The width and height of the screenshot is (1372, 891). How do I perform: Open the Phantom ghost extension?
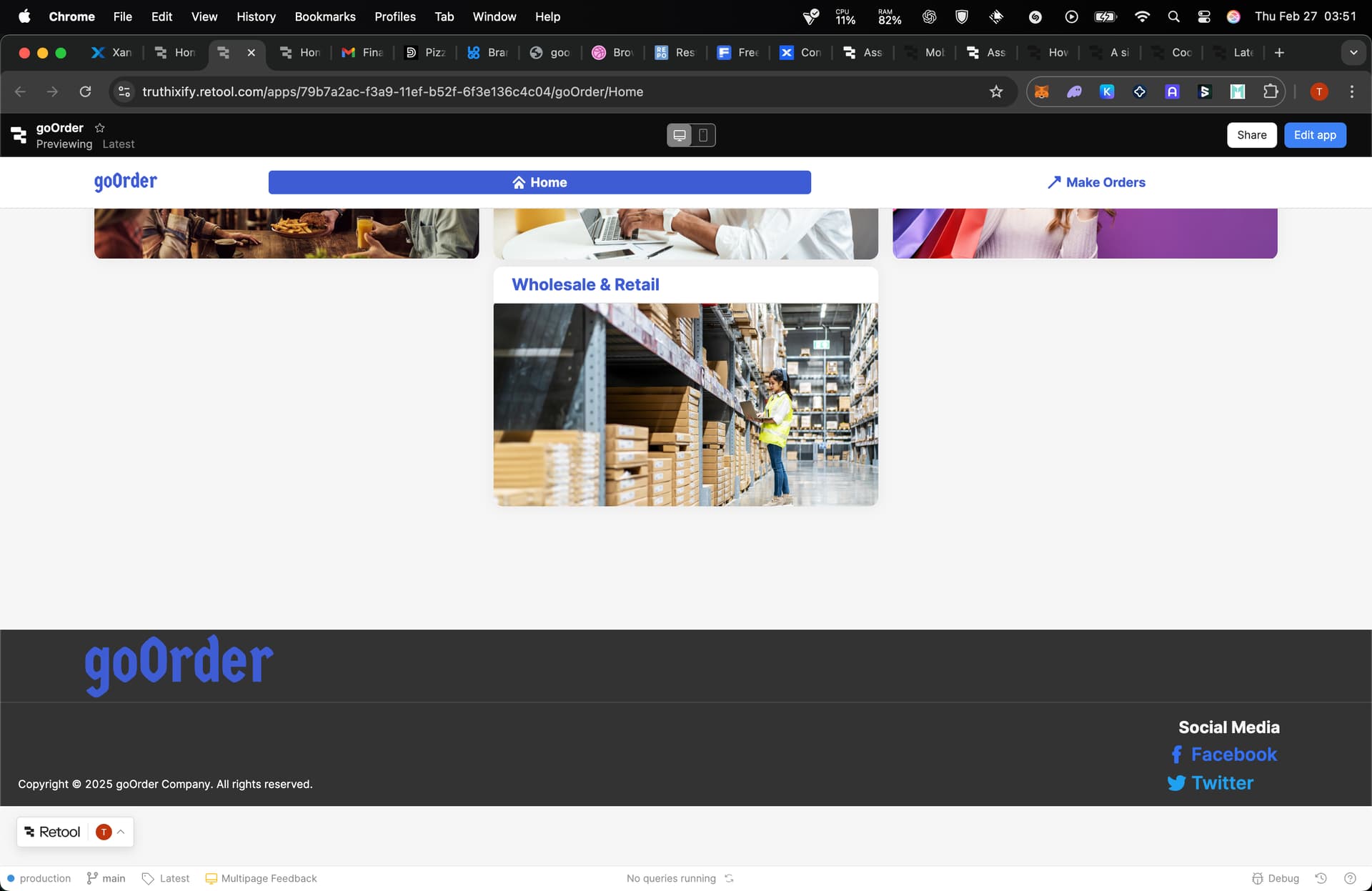coord(1074,91)
